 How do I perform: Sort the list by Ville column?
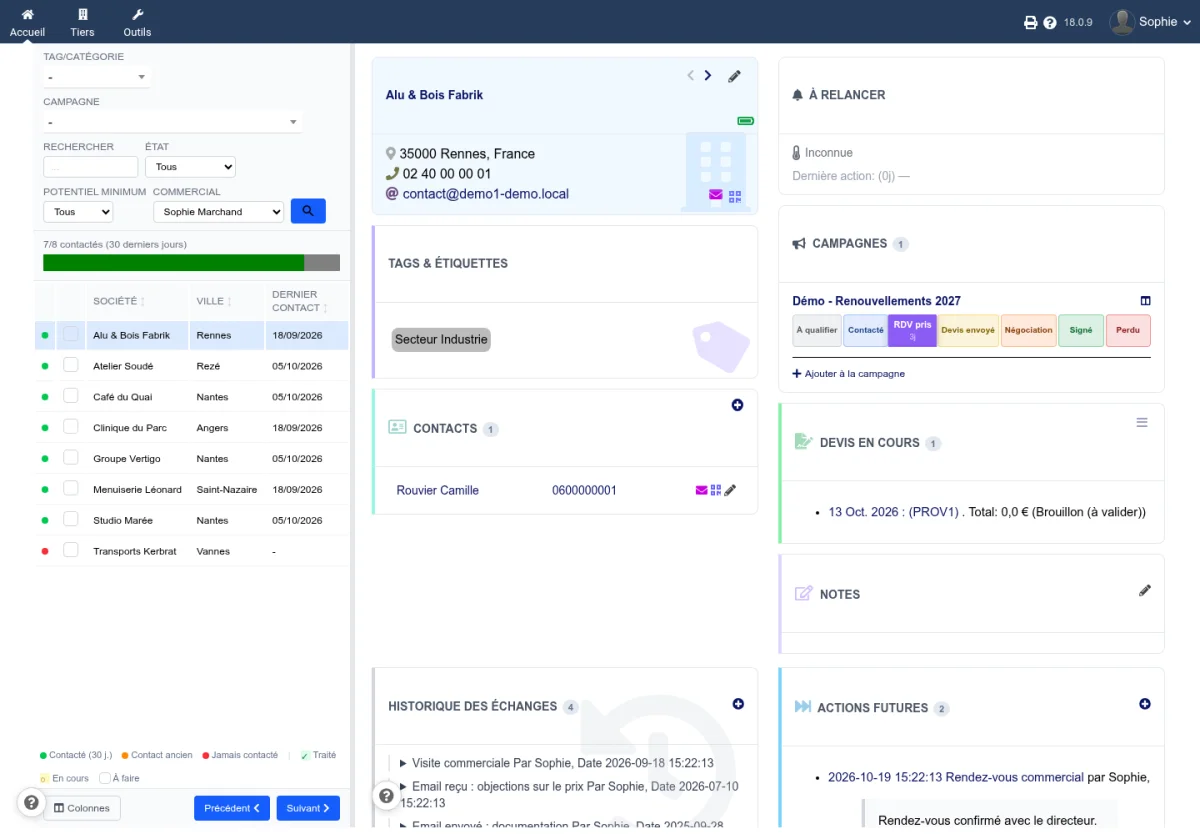[215, 301]
